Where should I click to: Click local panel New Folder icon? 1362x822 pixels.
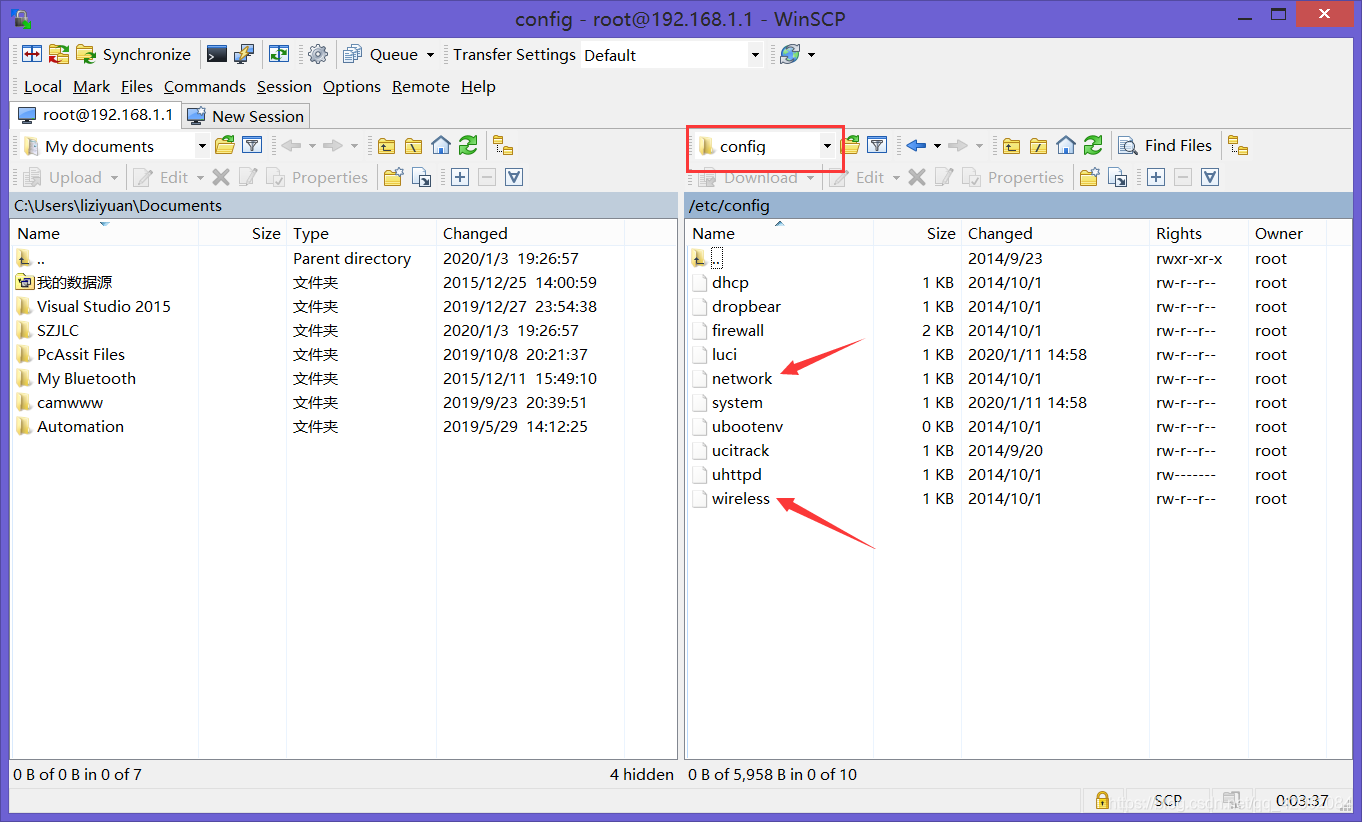click(394, 177)
